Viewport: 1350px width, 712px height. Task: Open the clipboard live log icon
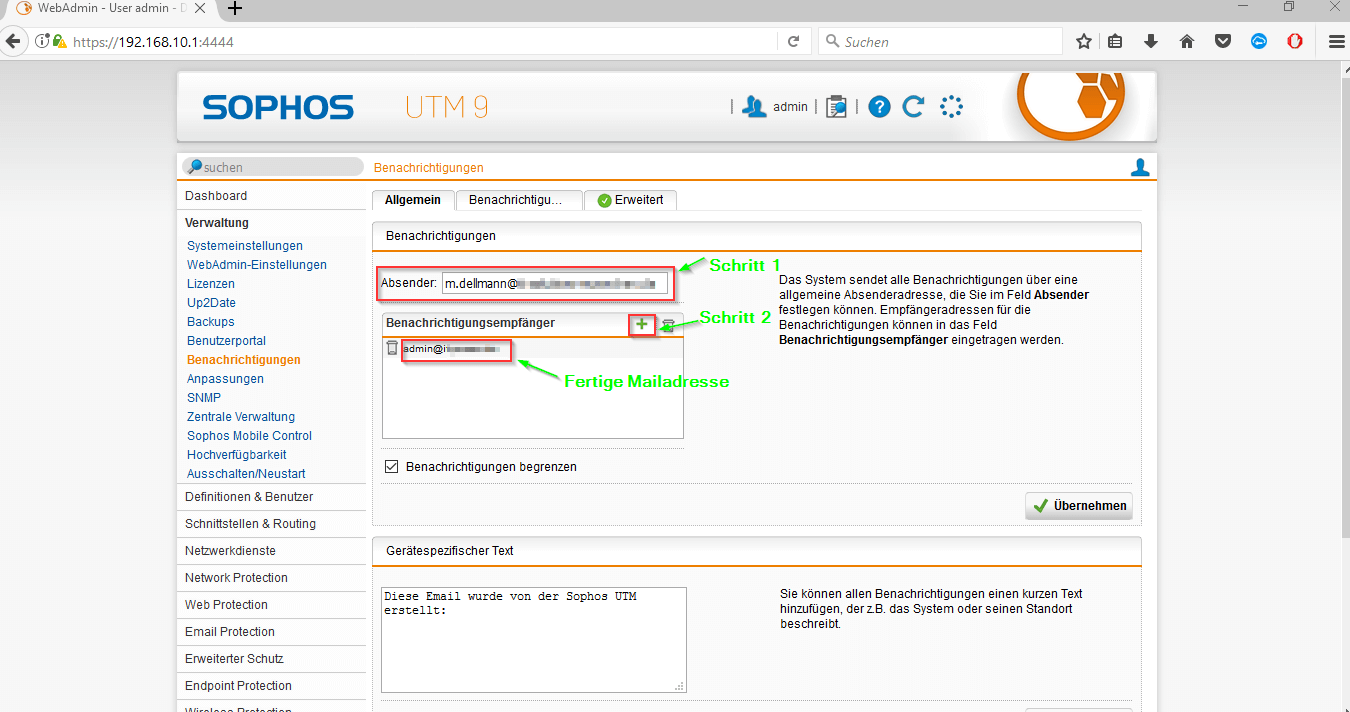836,107
